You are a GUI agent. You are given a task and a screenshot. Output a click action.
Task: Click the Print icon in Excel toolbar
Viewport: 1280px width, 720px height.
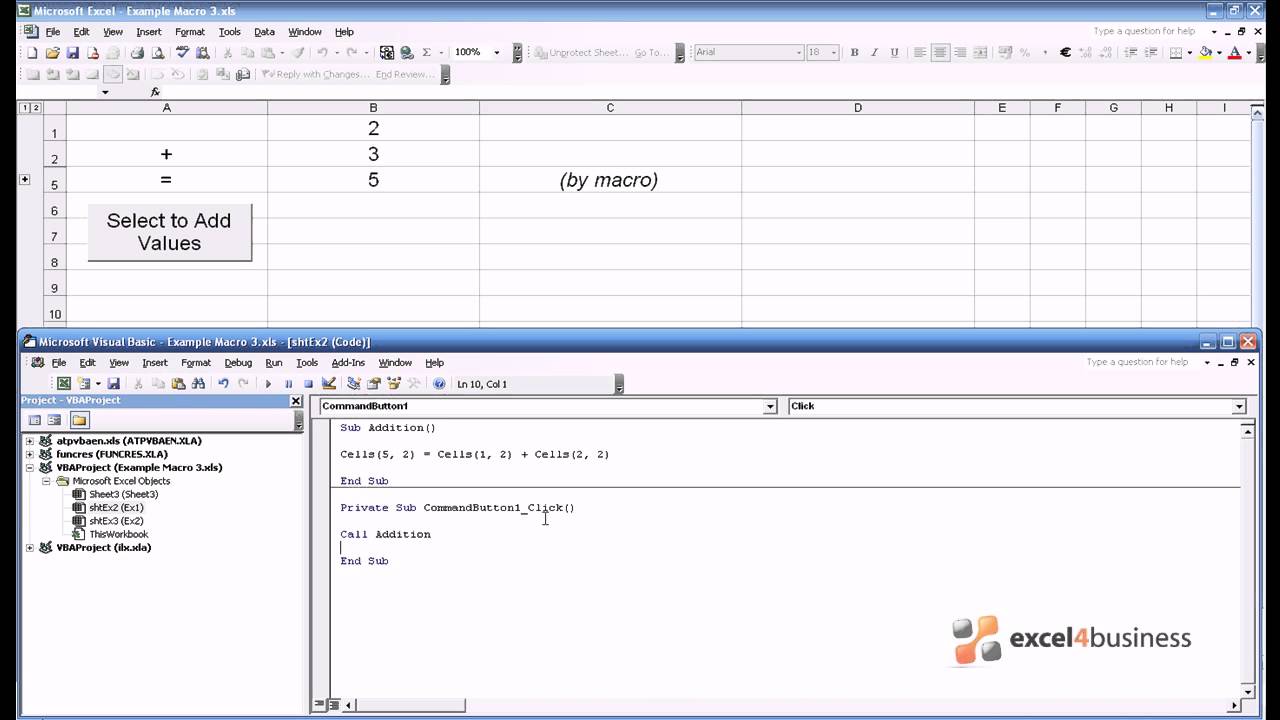[x=137, y=53]
